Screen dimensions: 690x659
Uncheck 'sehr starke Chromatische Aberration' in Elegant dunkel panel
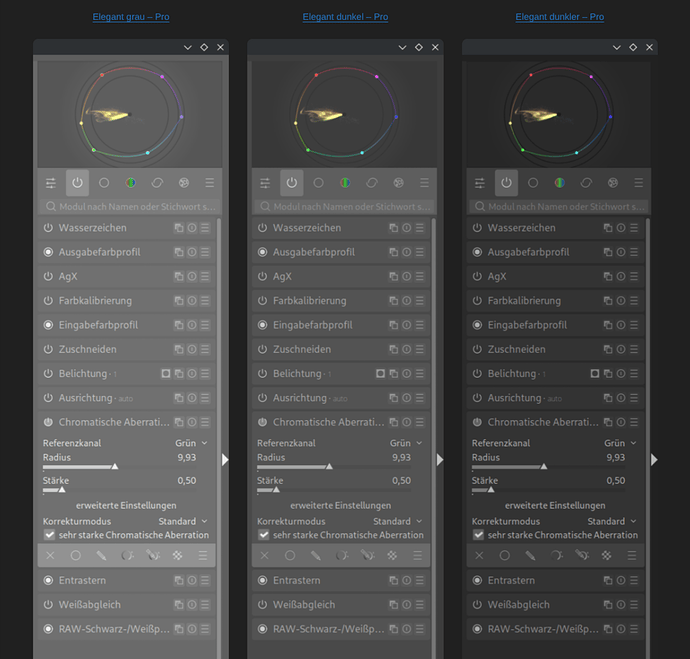(x=264, y=535)
